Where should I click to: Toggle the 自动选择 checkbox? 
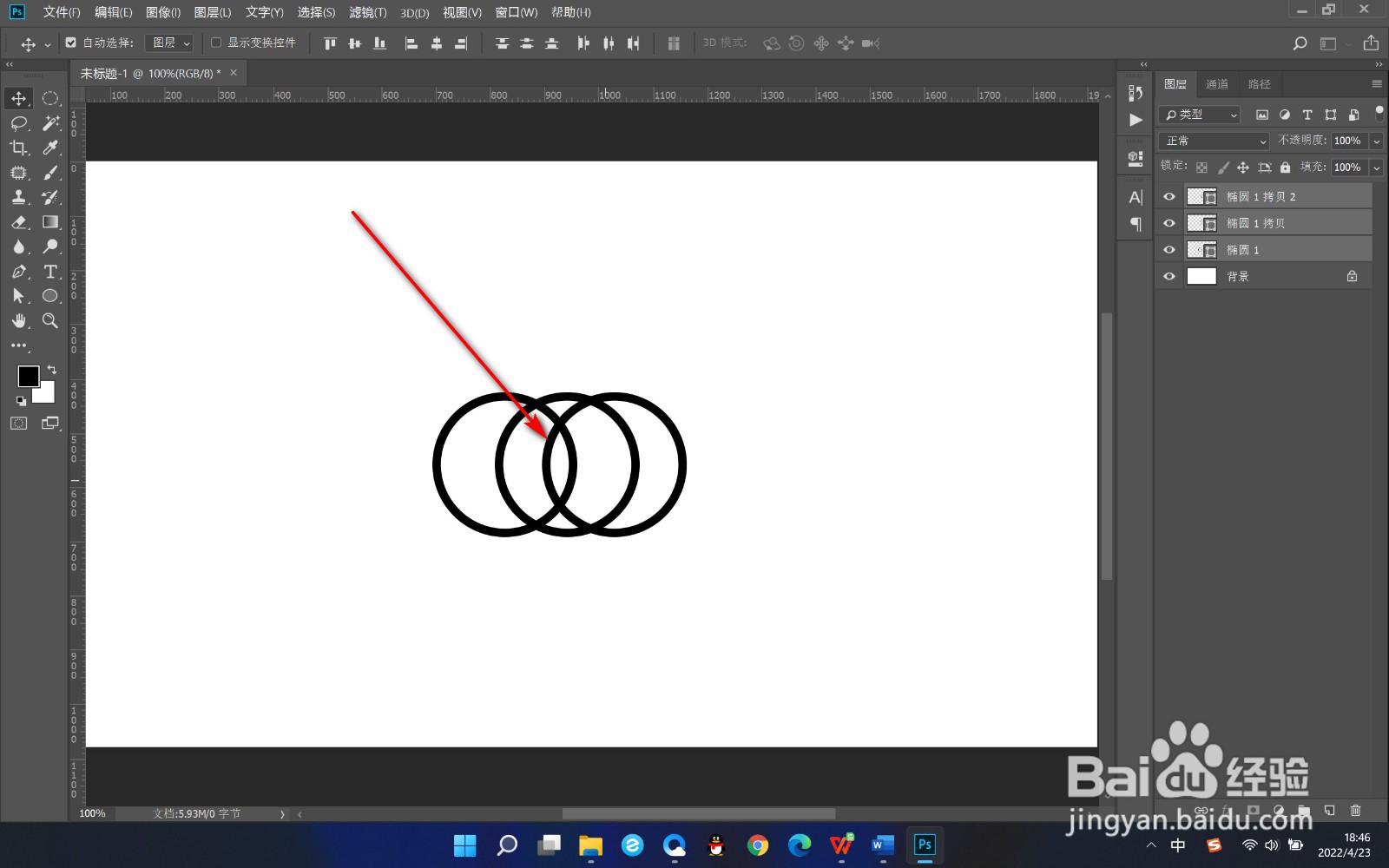tap(71, 43)
